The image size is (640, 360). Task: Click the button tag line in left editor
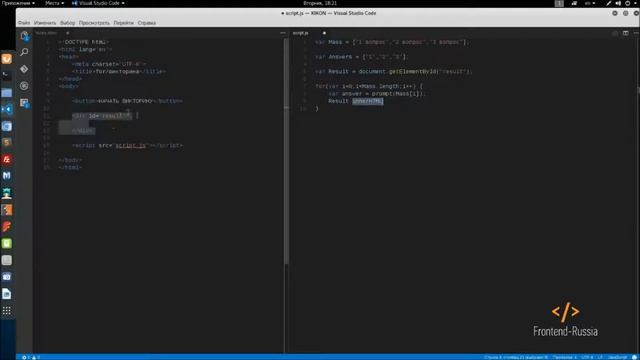click(x=127, y=101)
